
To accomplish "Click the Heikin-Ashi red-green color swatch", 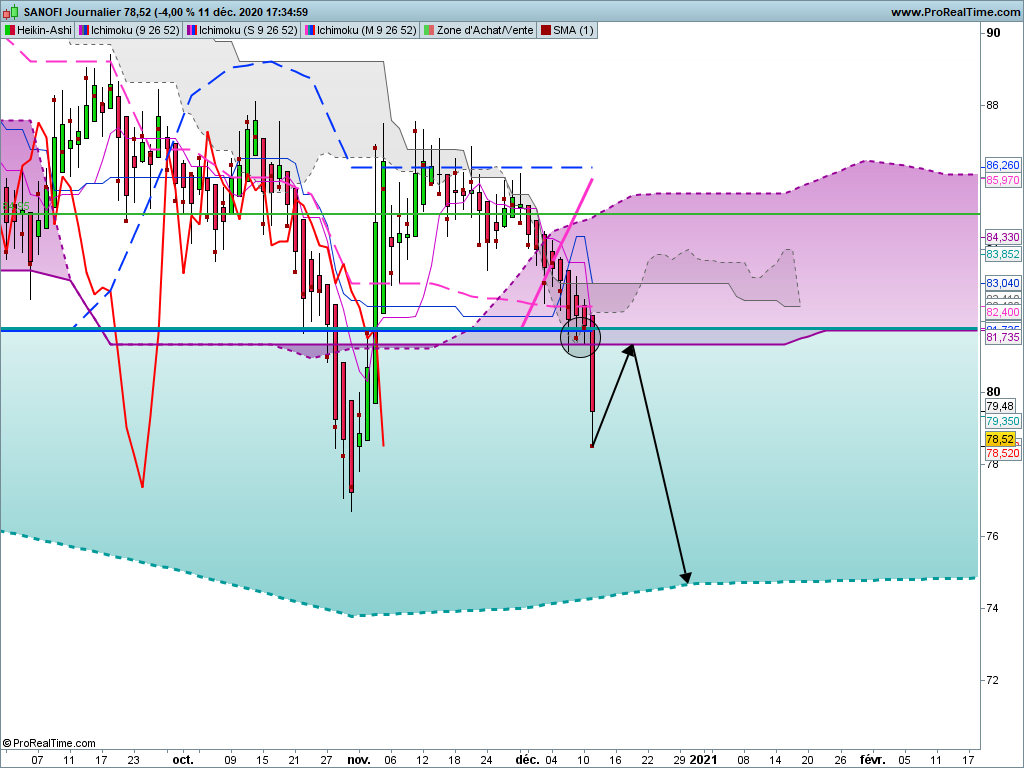I will [10, 30].
